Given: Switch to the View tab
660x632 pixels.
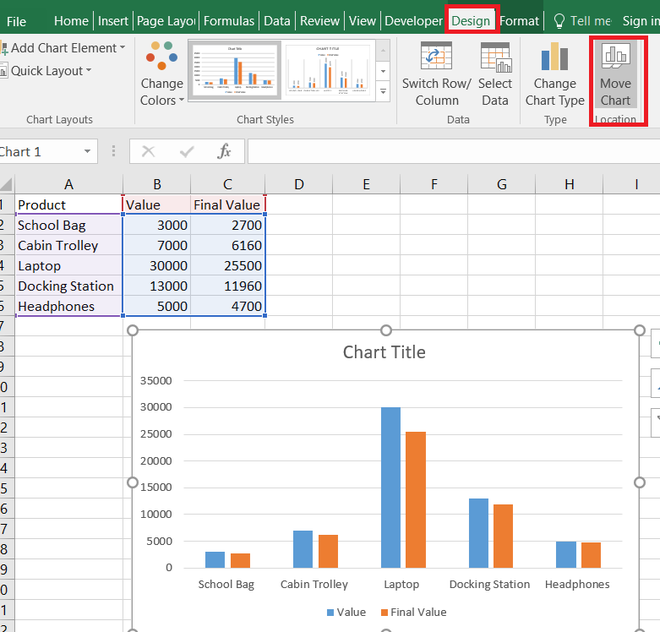Looking at the screenshot, I should [362, 21].
